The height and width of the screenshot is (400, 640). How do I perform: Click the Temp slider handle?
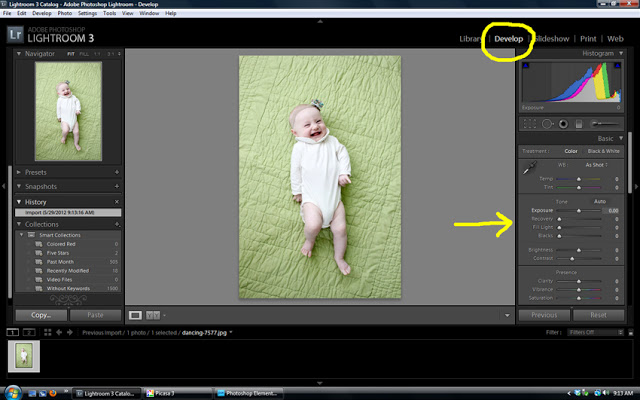(579, 179)
